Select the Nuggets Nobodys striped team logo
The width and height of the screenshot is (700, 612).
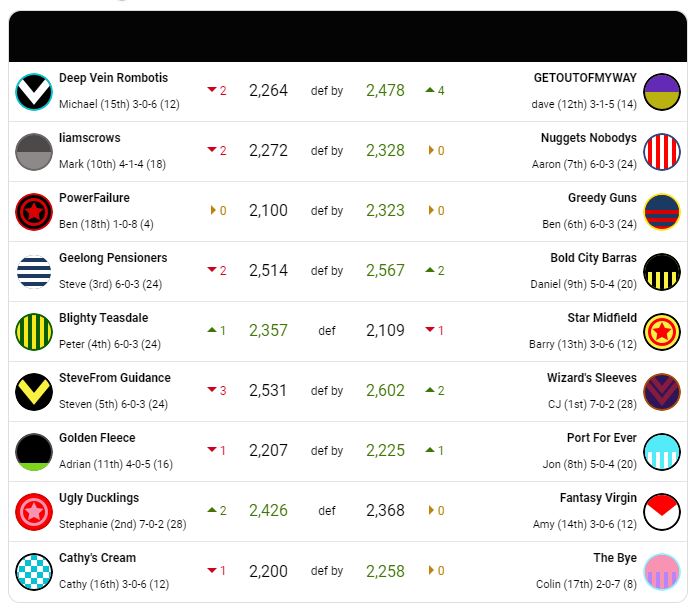662,152
